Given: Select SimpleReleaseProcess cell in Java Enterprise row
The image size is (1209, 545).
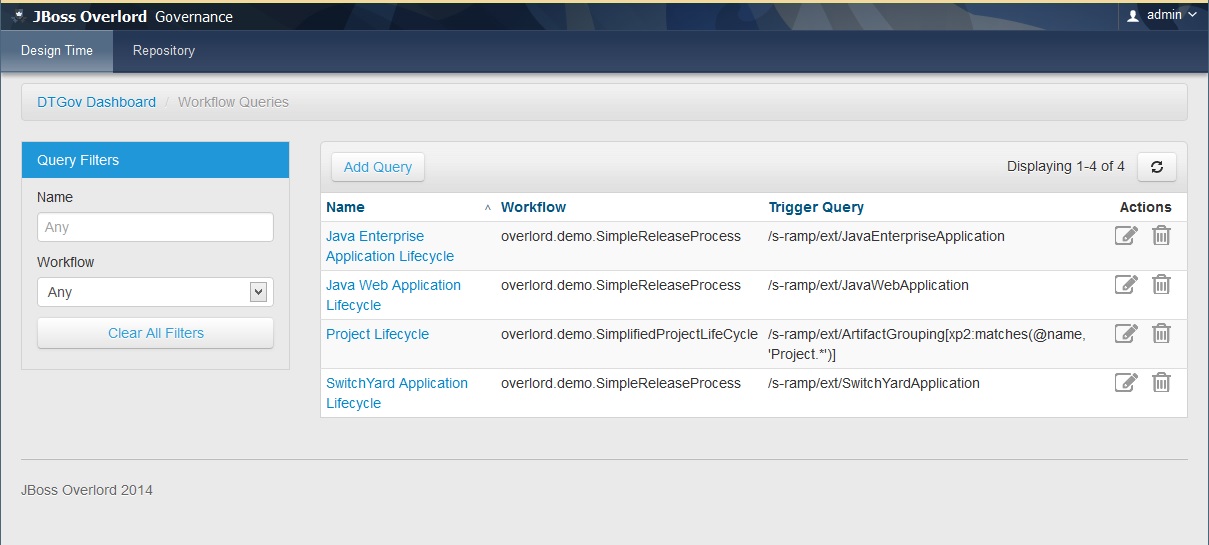Looking at the screenshot, I should (621, 236).
